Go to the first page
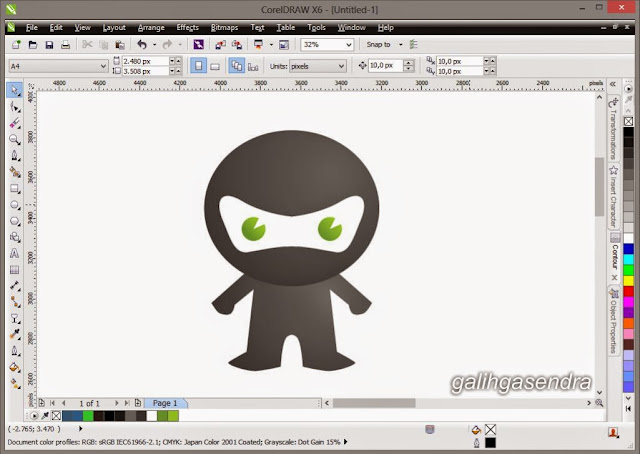Viewport: 640px width, 454px height. click(x=52, y=403)
